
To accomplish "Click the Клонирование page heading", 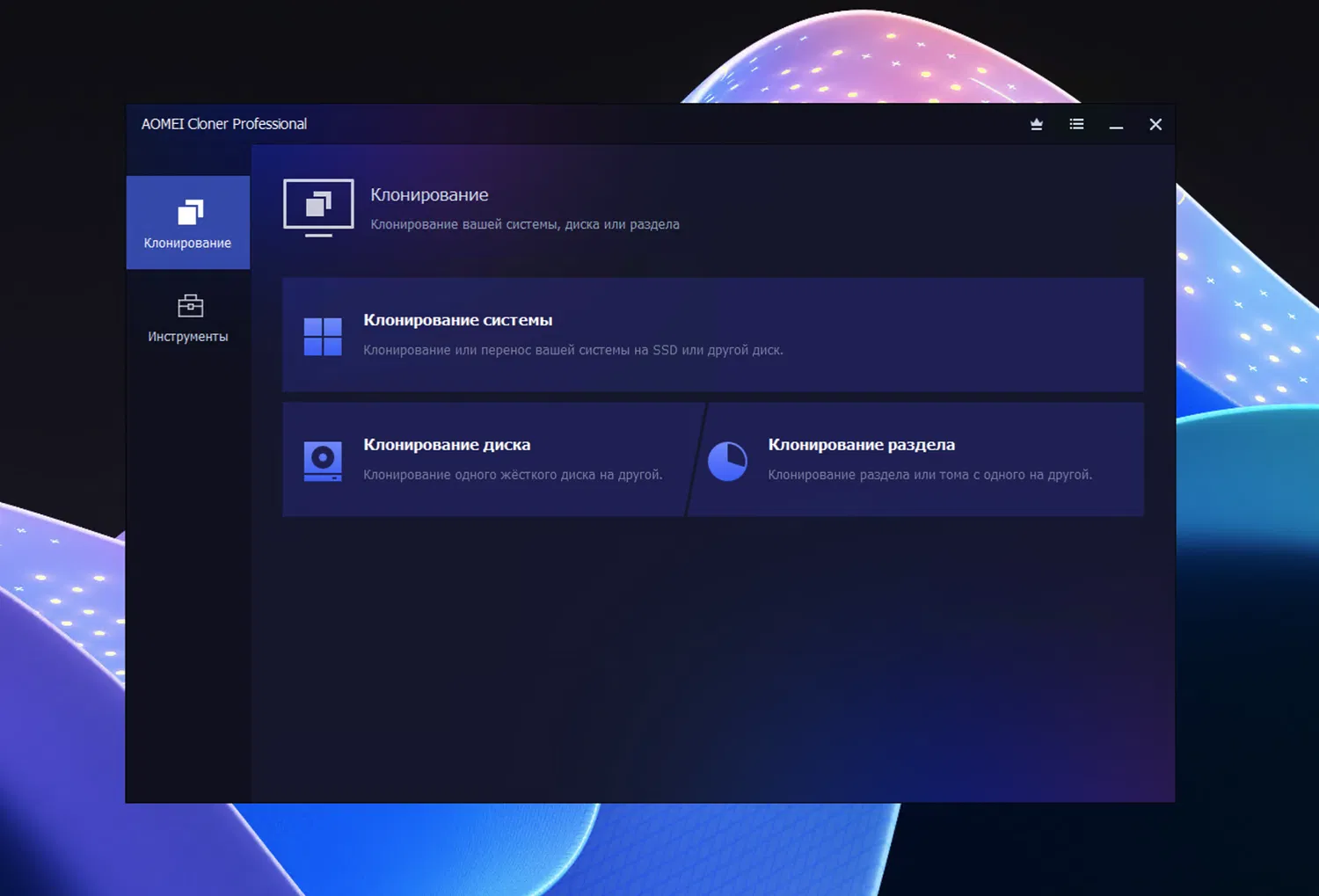I will [x=429, y=195].
